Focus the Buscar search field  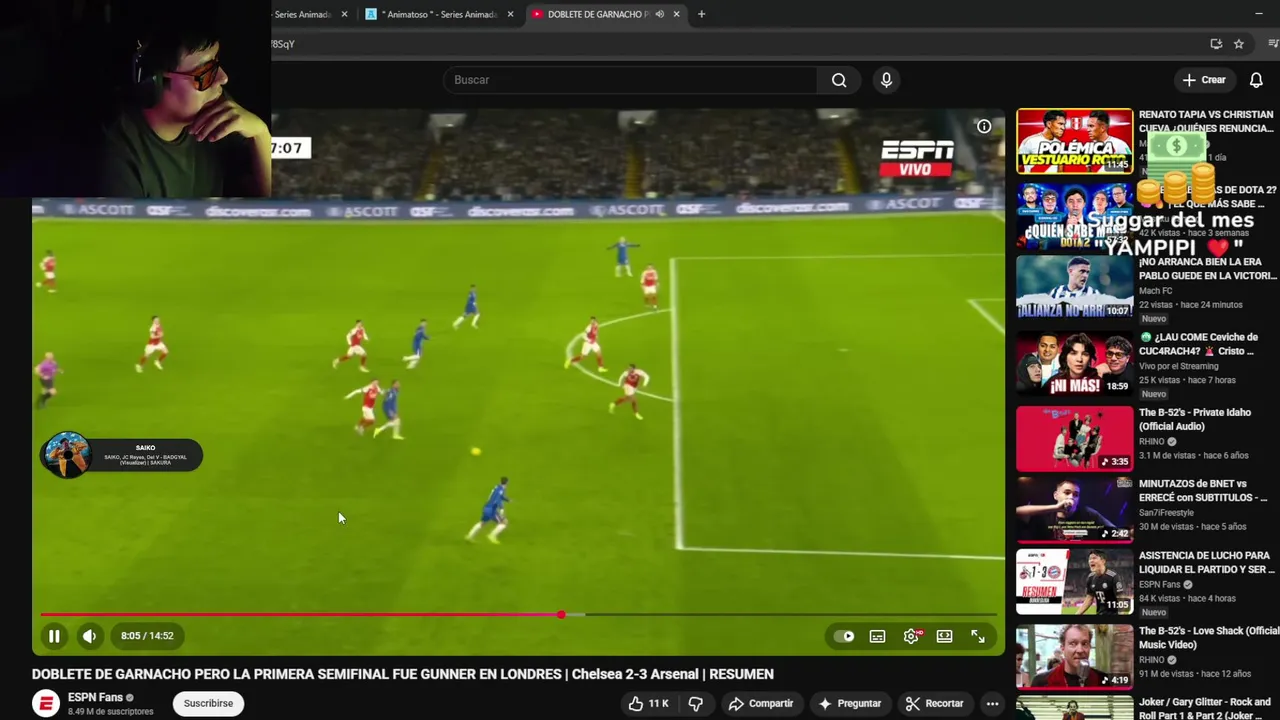coord(630,80)
